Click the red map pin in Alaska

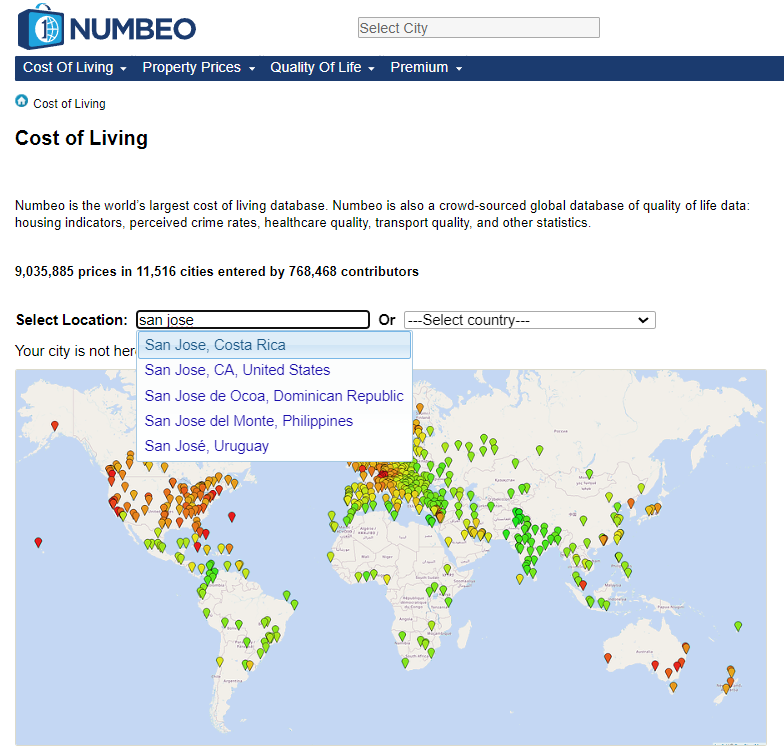[55, 426]
